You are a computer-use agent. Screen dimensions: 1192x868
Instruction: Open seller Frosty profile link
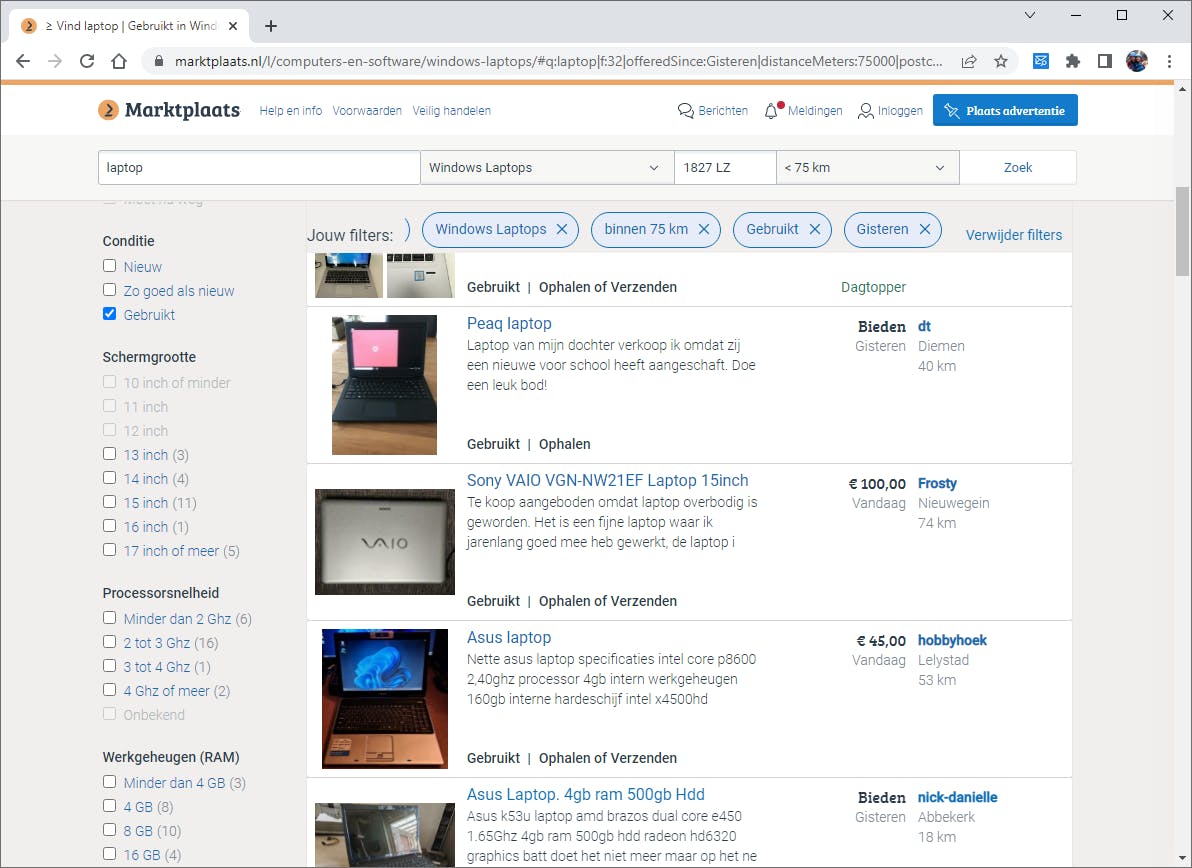(937, 483)
